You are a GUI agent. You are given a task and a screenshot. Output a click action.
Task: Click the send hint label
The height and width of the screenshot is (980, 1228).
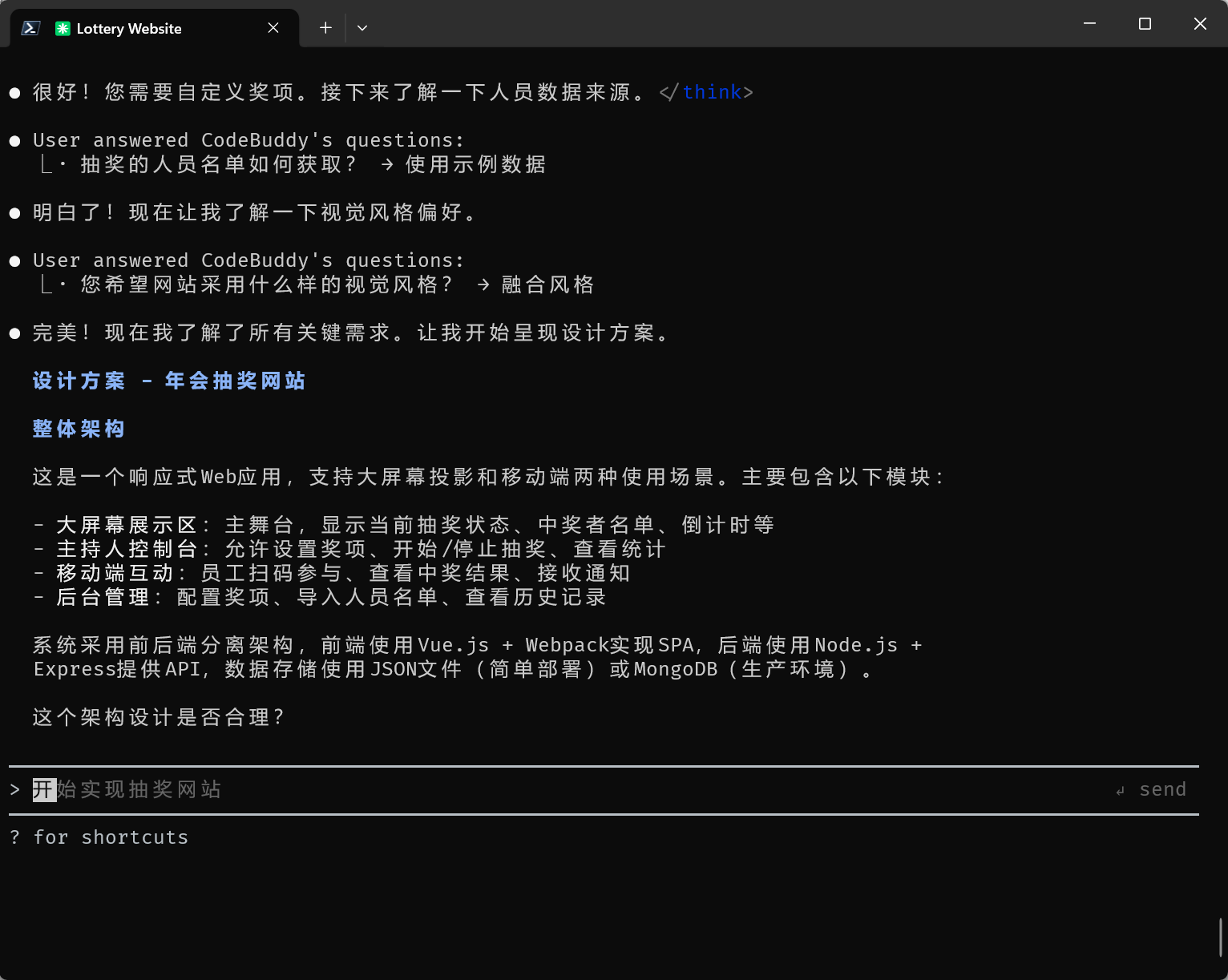click(x=1162, y=790)
